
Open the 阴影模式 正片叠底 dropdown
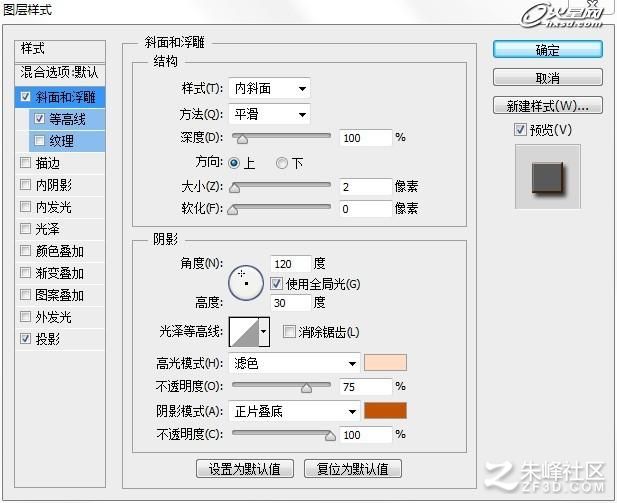pyautogui.click(x=294, y=411)
